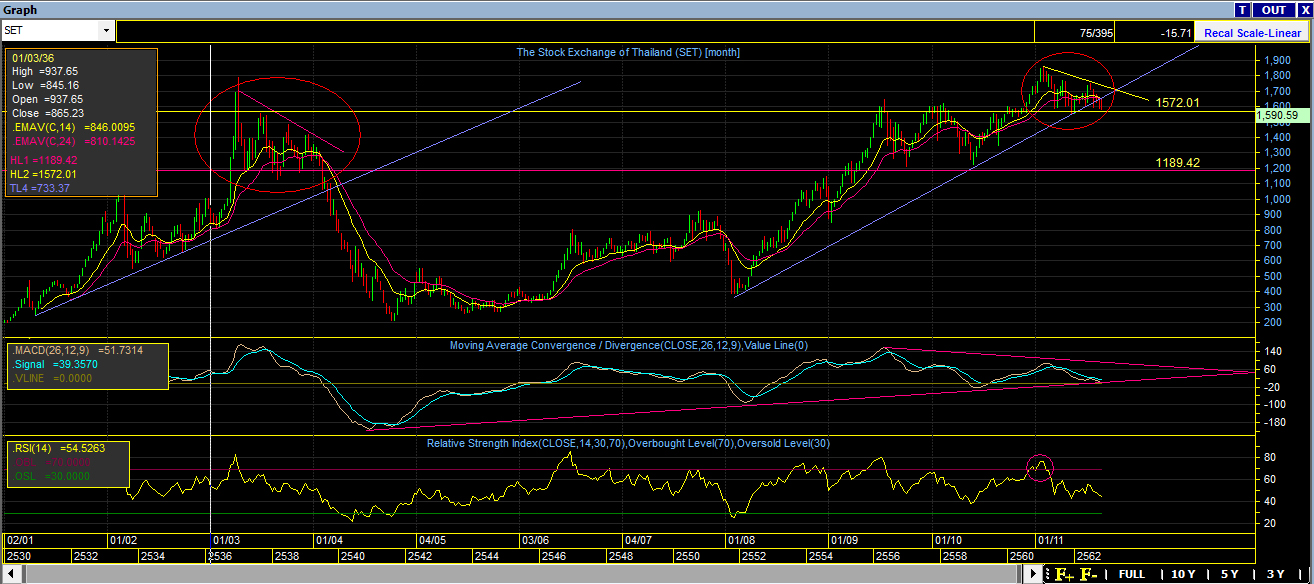Screen dimensions: 1314x584
Task: Click the 1189.42 horizontal line label
Action: tap(1177, 162)
